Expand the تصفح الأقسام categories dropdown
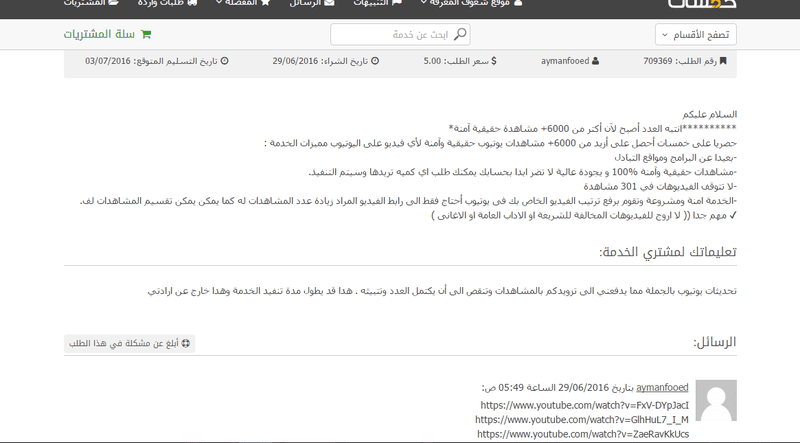The image size is (800, 443). [x=695, y=35]
